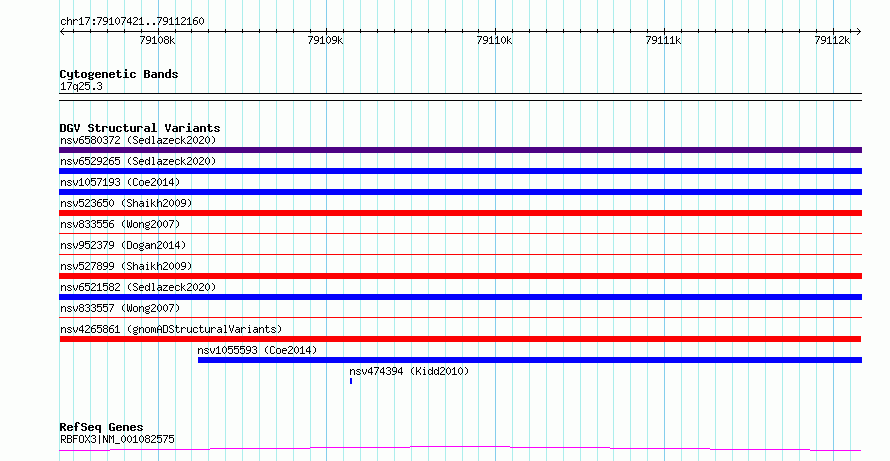
Task: Select the blue nsv1055593 variant bar
Action: [530, 360]
